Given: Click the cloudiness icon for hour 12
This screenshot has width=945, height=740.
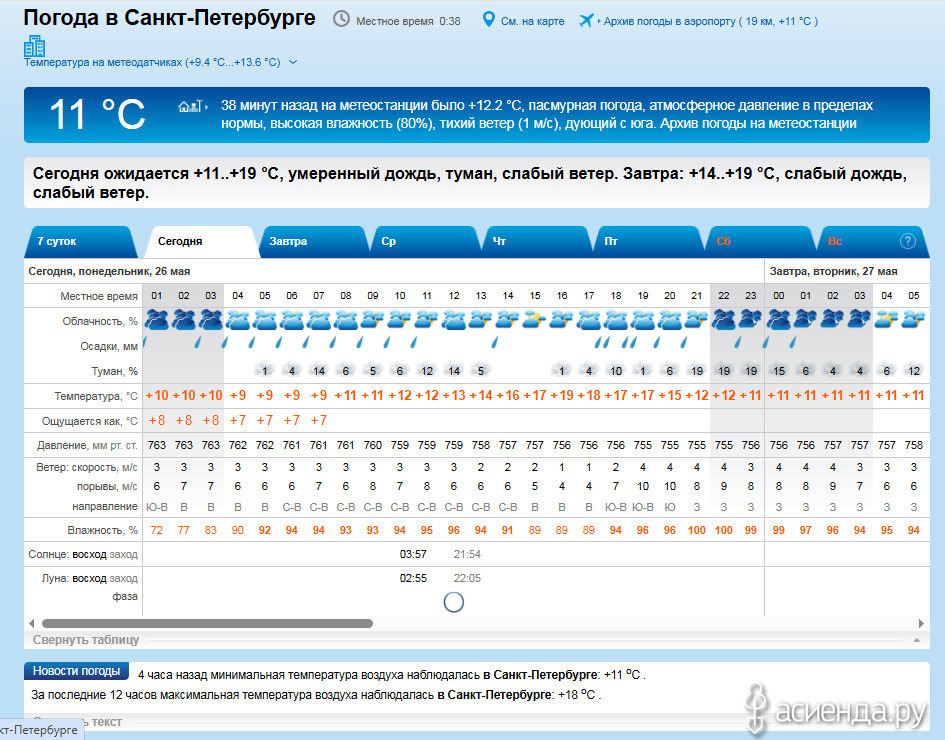Looking at the screenshot, I should coord(454,319).
